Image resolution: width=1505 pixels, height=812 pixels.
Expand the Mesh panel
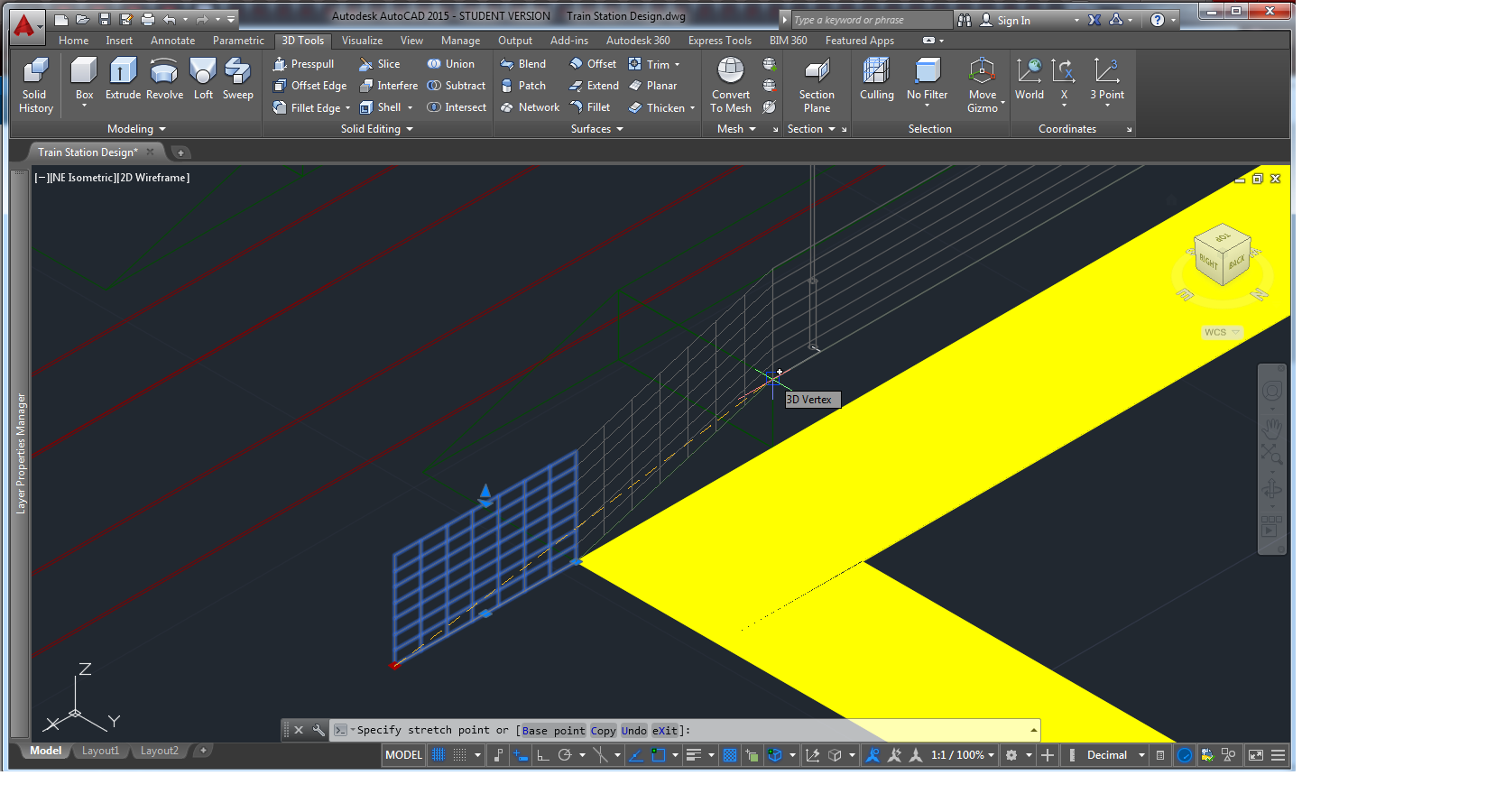click(x=736, y=129)
